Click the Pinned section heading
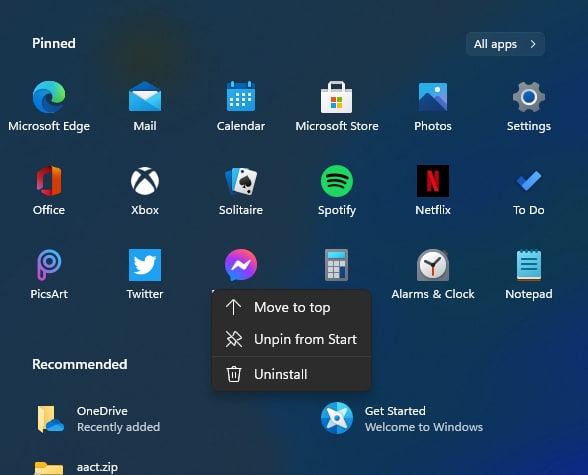The image size is (588, 475). pyautogui.click(x=54, y=43)
